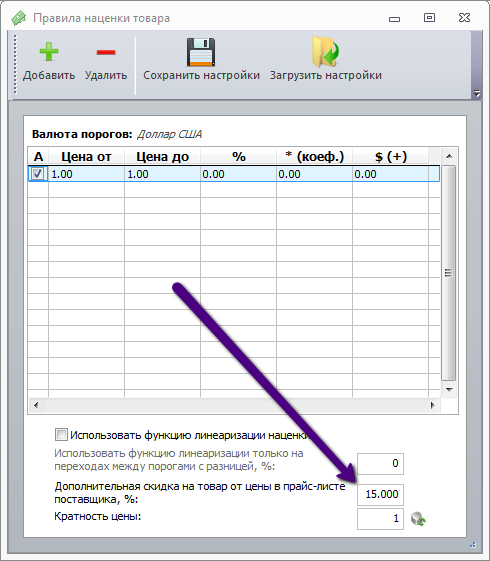The width and height of the screenshot is (490, 561).
Task: Expand the toolbar overflow arrow
Action: pyautogui.click(x=477, y=93)
